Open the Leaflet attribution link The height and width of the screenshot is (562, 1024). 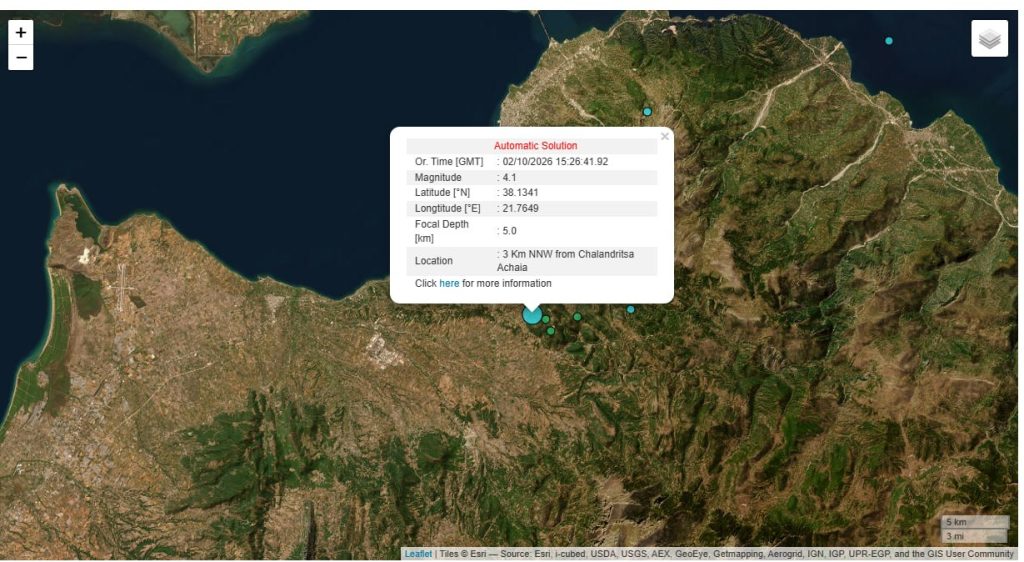tap(418, 554)
